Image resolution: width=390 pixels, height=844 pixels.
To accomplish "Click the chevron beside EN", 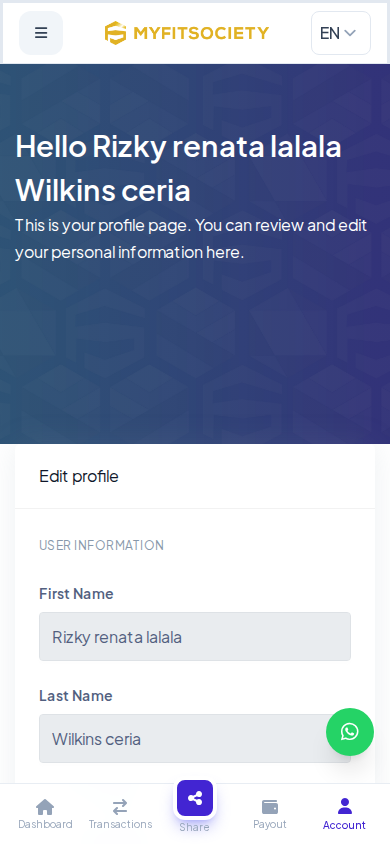I will [x=350, y=33].
